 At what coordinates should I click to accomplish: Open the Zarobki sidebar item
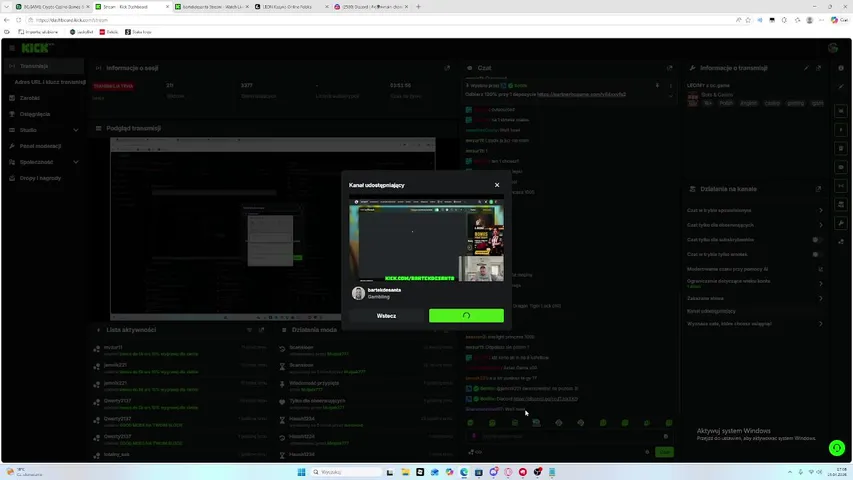42,98
